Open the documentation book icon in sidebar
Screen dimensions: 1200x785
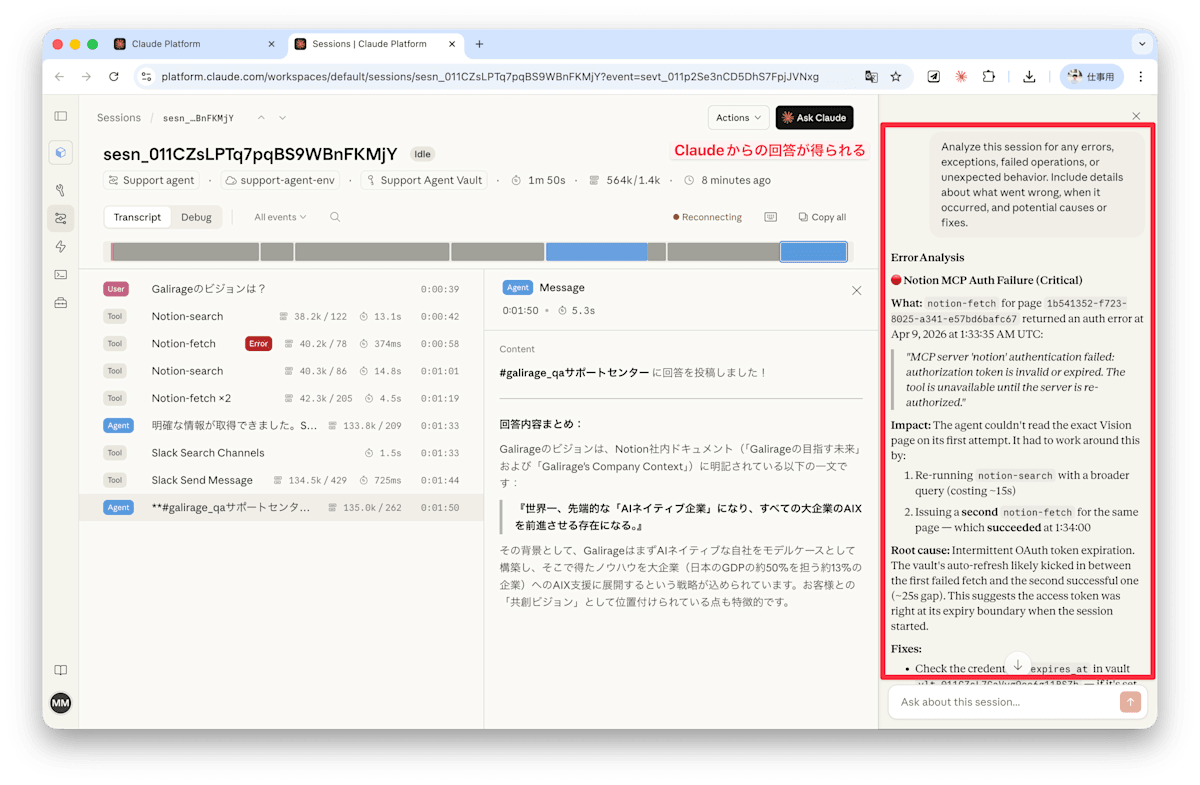click(61, 670)
